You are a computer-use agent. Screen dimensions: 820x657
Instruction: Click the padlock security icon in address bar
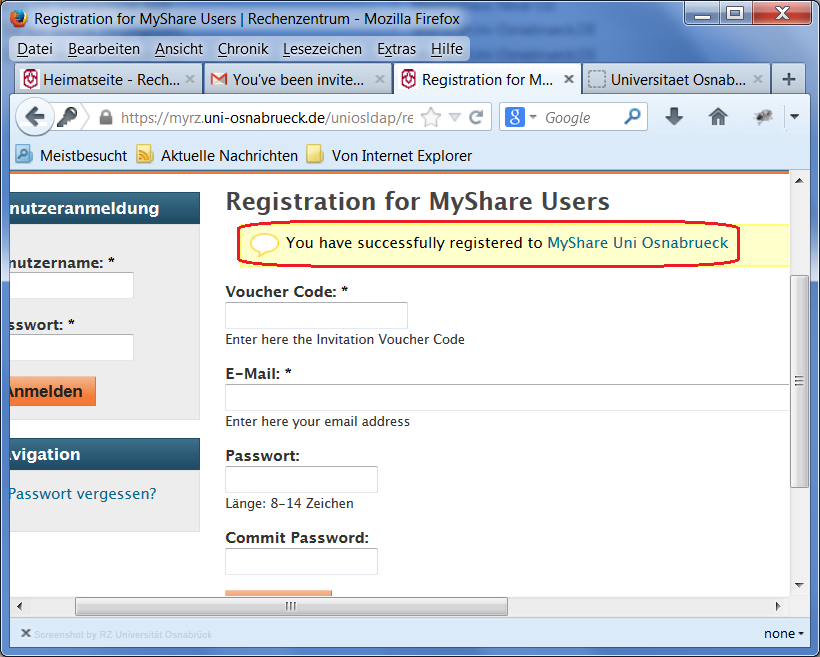pyautogui.click(x=106, y=117)
